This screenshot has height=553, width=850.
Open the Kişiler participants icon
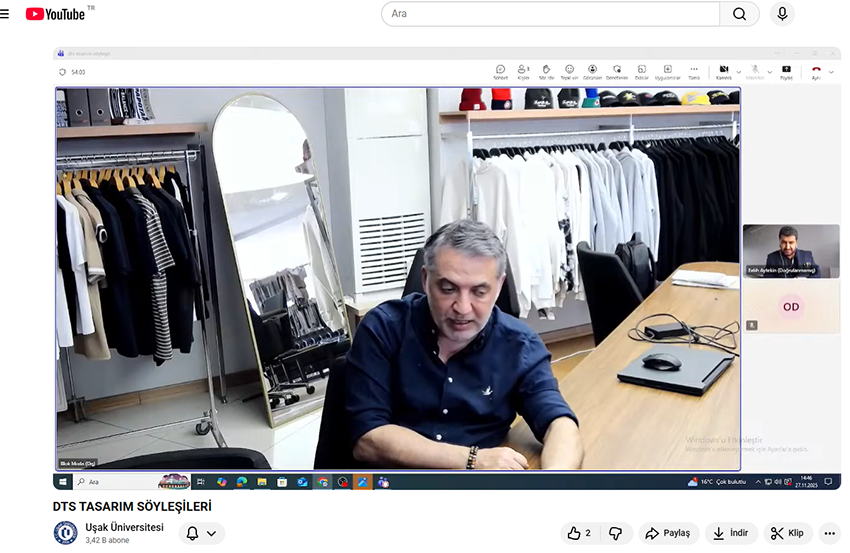pyautogui.click(x=523, y=71)
